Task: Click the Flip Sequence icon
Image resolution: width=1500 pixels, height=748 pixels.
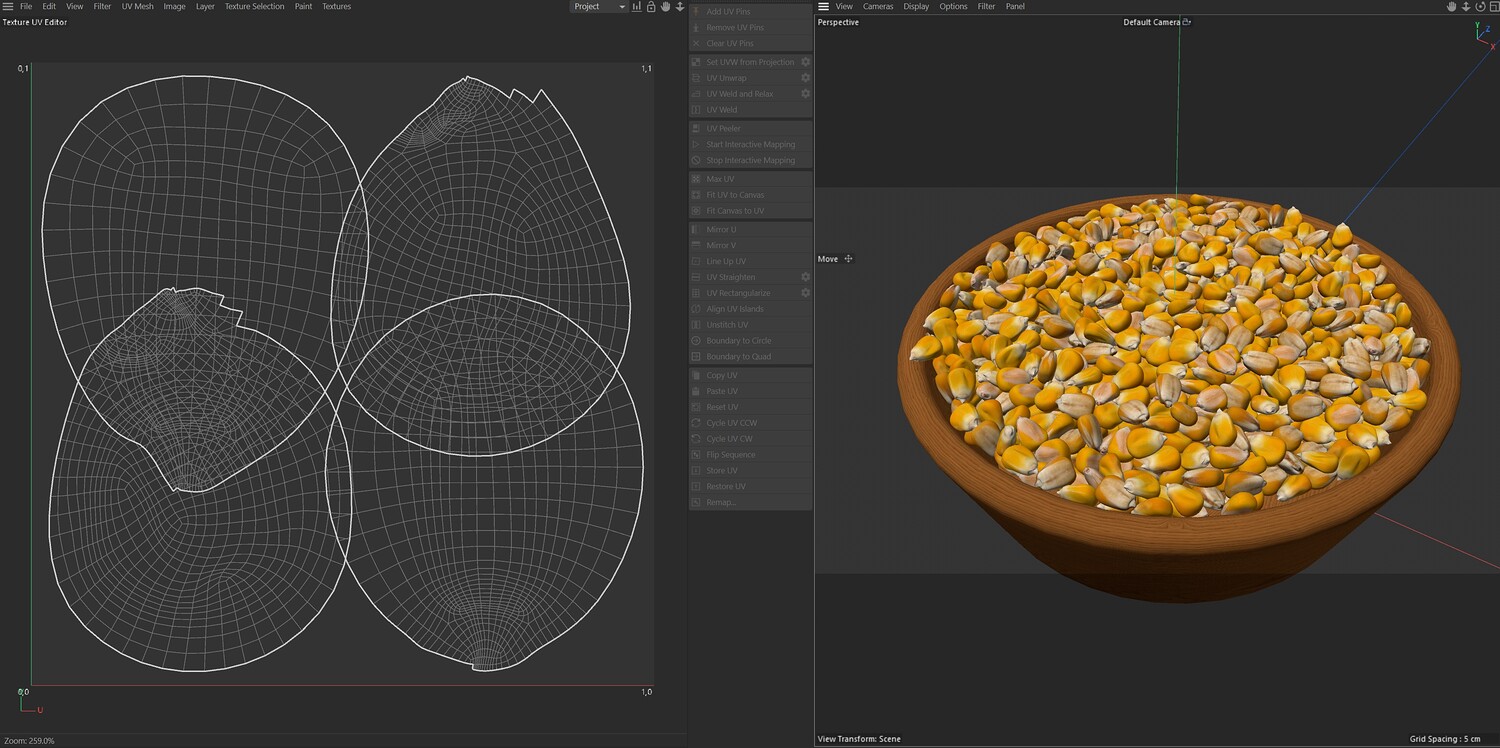Action: pyautogui.click(x=697, y=455)
